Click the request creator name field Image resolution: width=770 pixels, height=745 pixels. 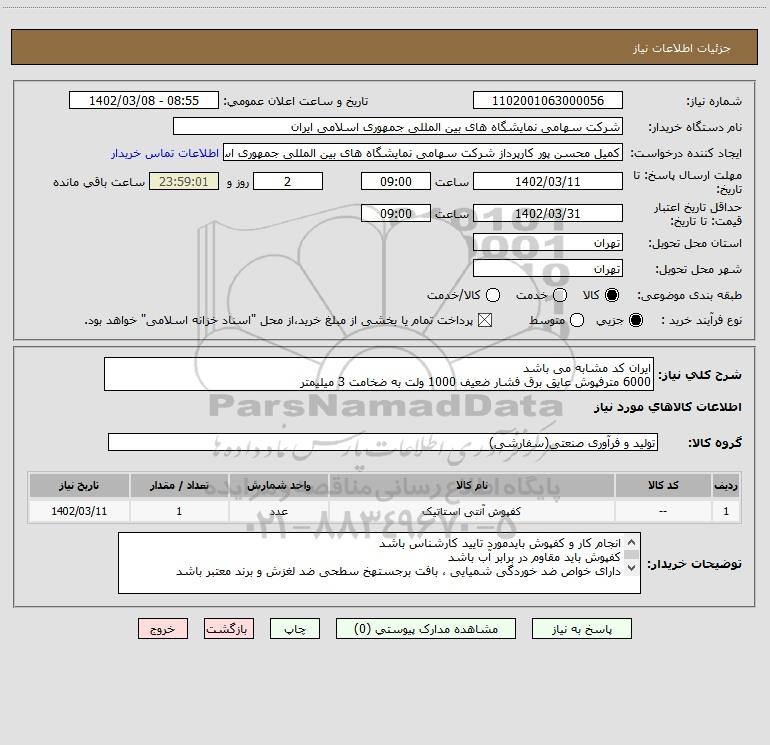(x=423, y=152)
